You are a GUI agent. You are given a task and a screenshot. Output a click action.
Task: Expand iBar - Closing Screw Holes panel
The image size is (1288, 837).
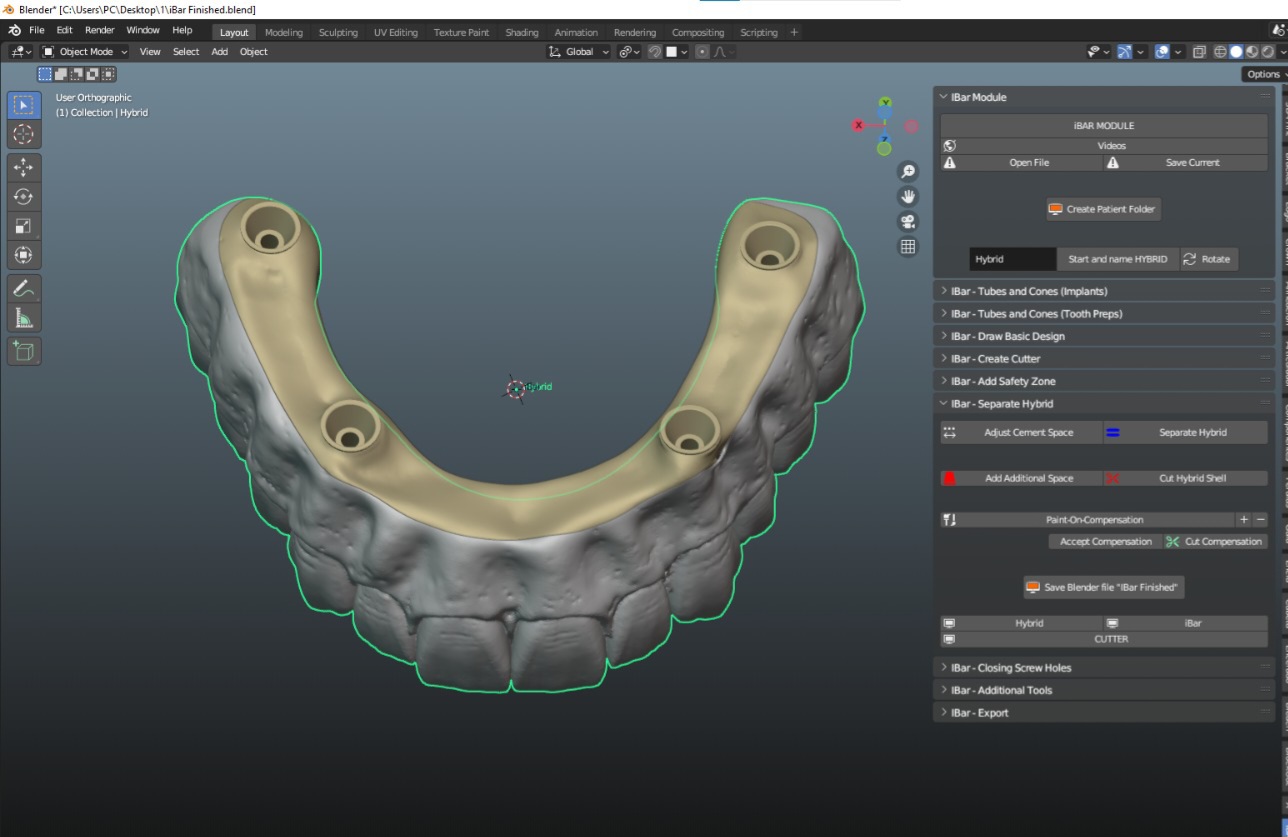[x=1104, y=668]
